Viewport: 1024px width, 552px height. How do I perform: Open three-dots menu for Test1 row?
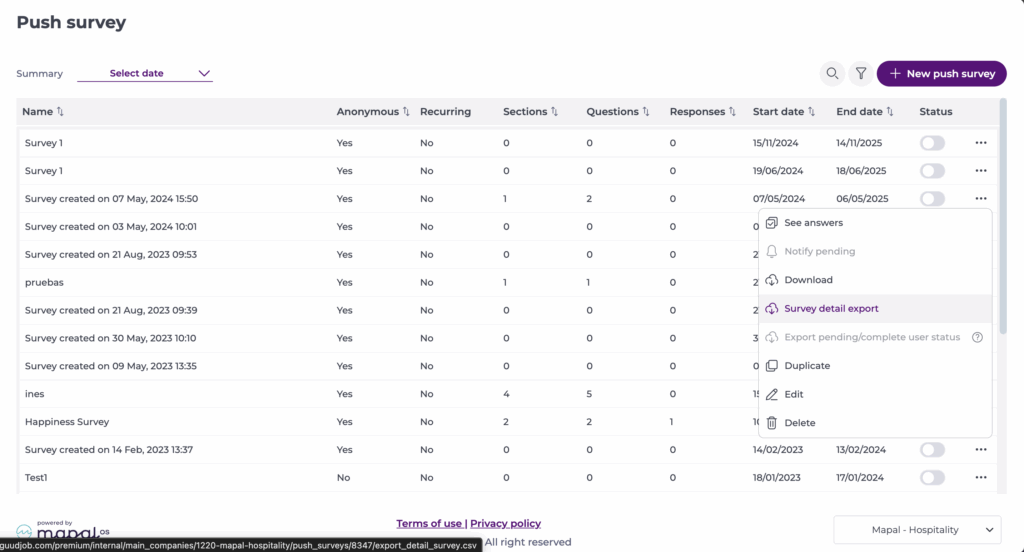coord(980,478)
